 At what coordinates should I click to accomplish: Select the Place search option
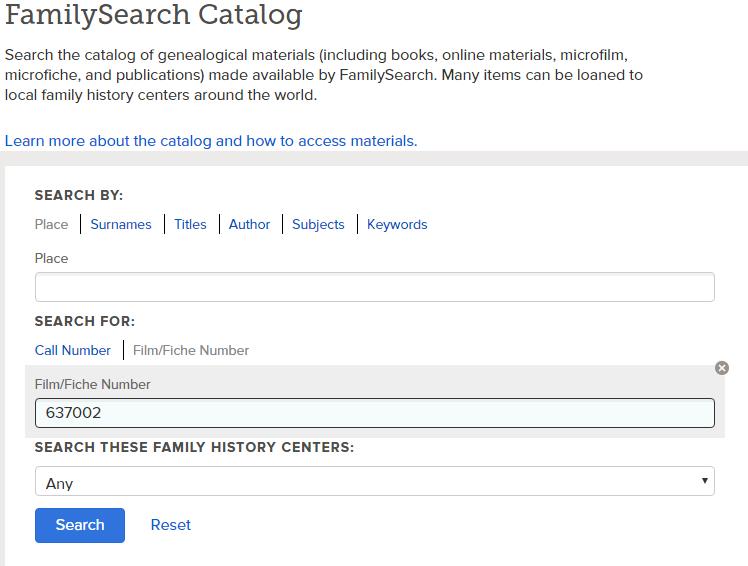point(52,224)
